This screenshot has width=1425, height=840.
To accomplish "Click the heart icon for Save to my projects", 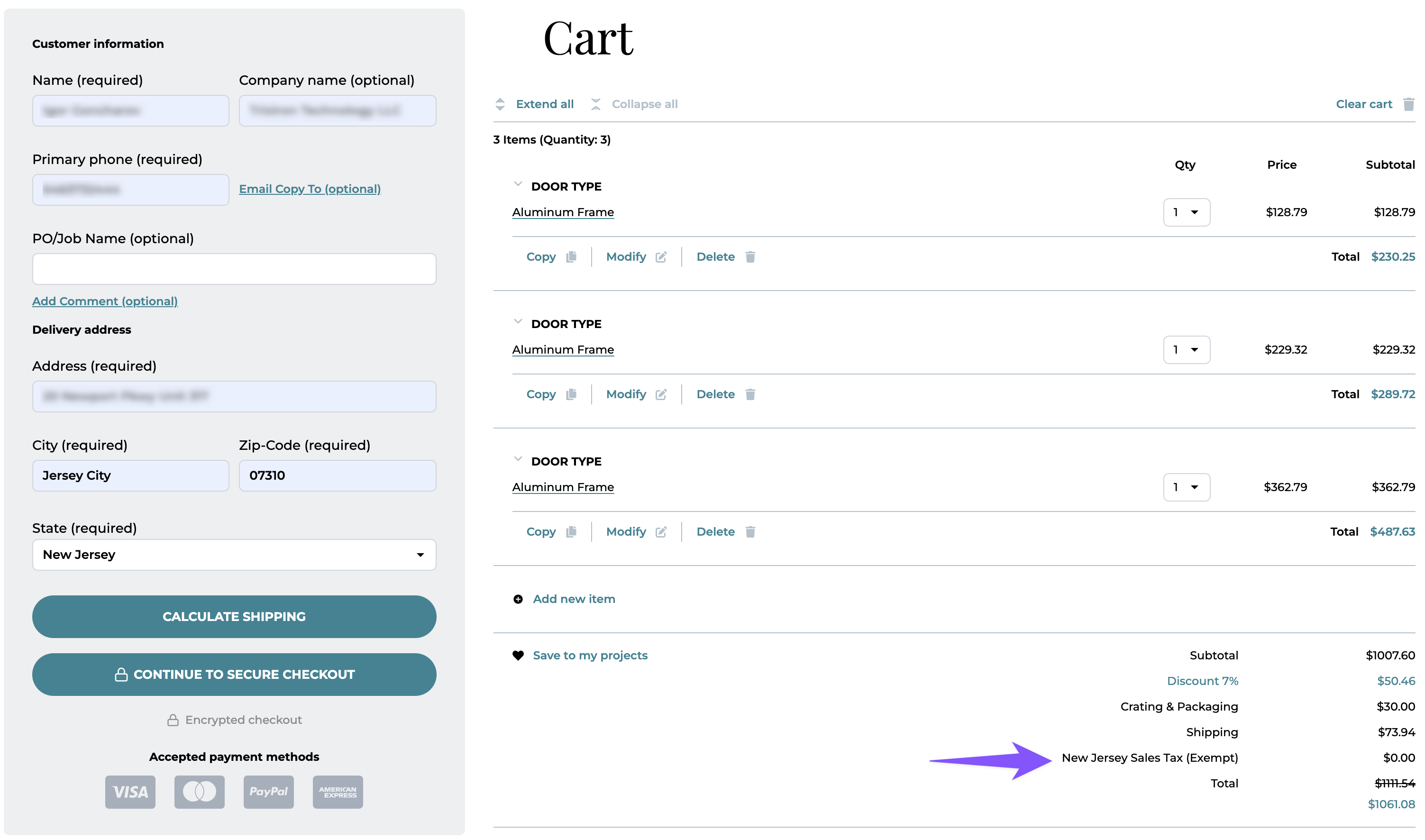I will tap(518, 656).
